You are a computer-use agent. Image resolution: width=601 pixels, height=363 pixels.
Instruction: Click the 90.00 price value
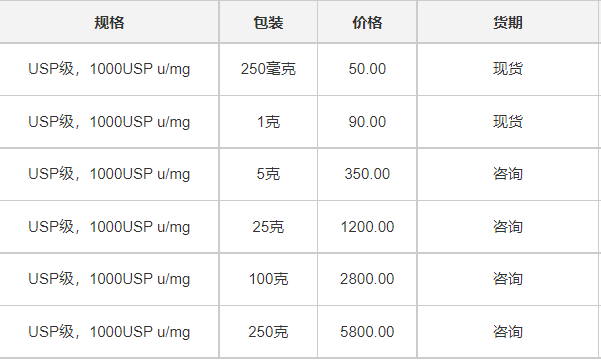pos(367,122)
